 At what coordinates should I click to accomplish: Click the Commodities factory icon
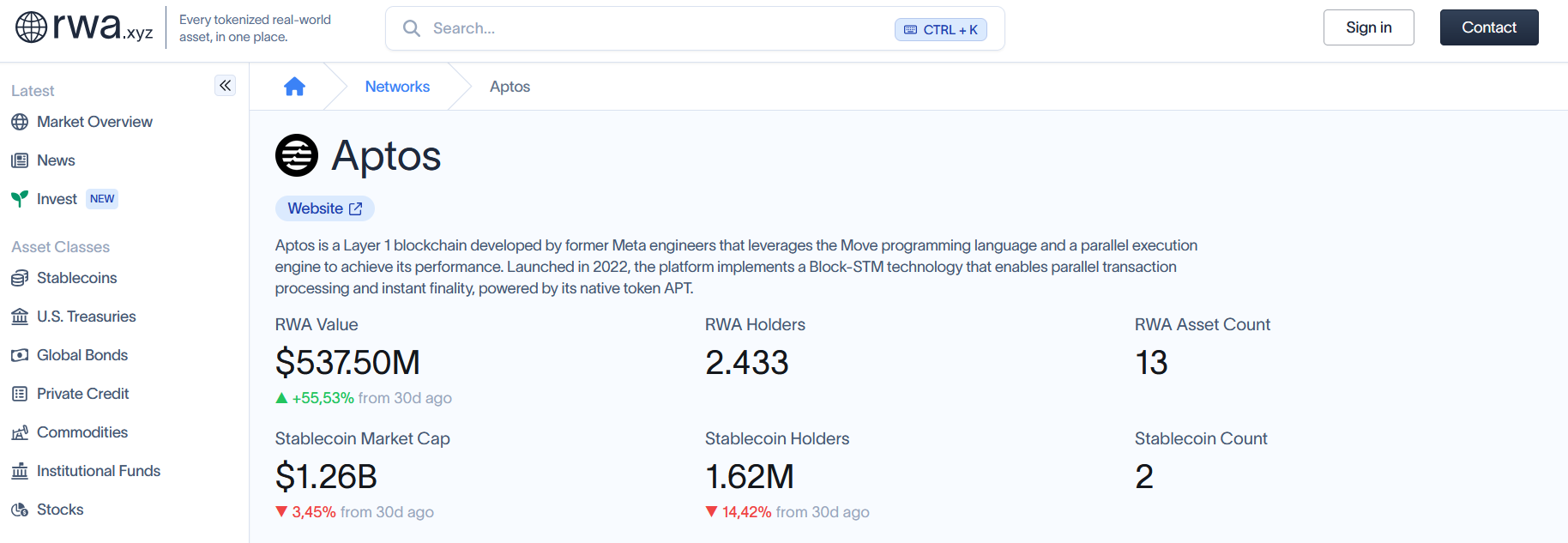click(x=20, y=432)
